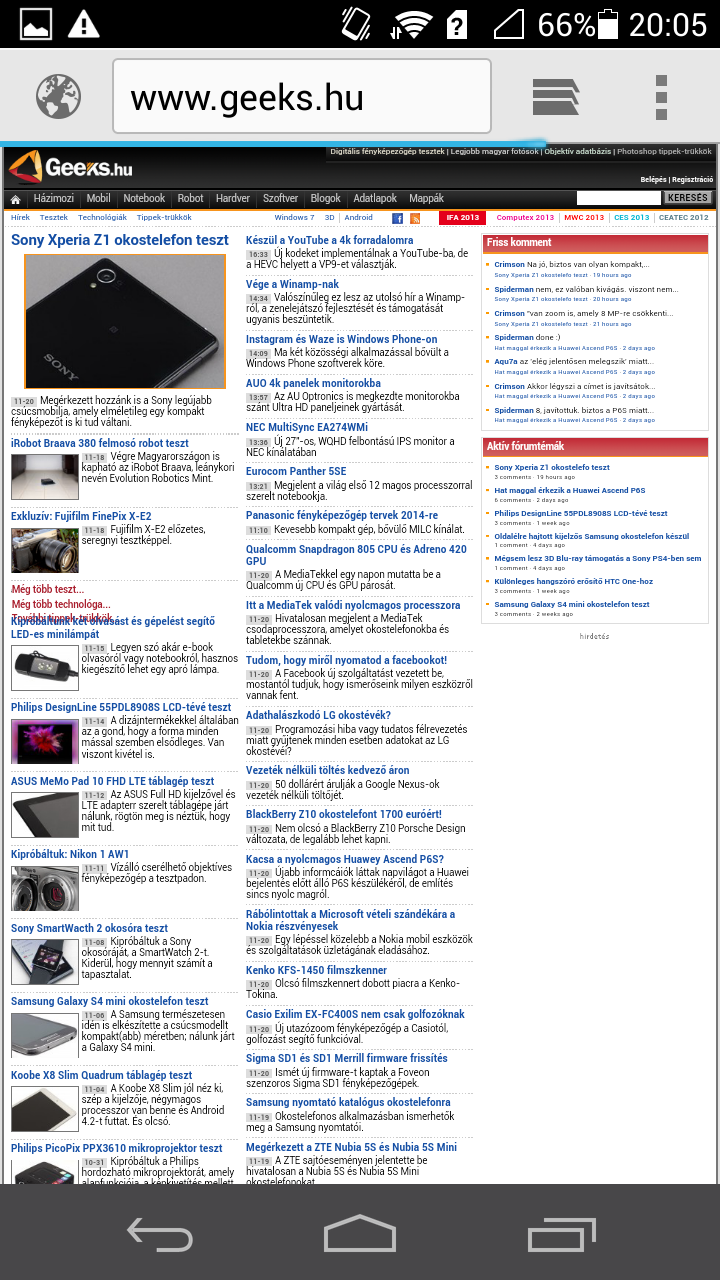Click the site search input field

(619, 198)
